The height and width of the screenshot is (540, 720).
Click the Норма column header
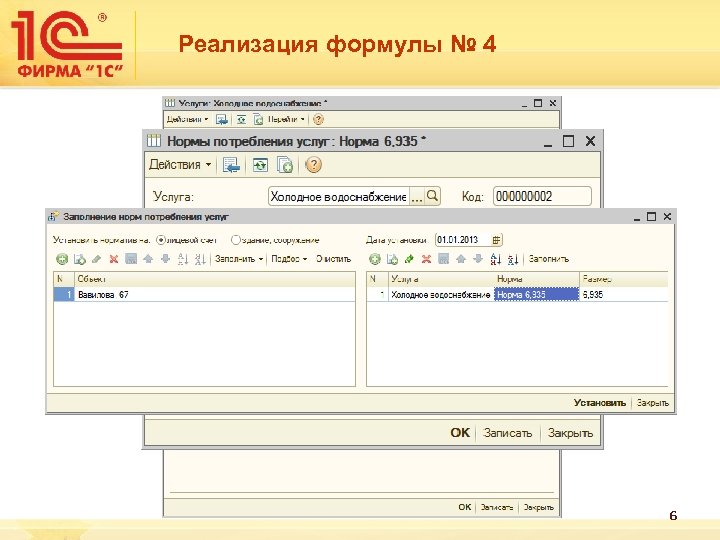(536, 279)
